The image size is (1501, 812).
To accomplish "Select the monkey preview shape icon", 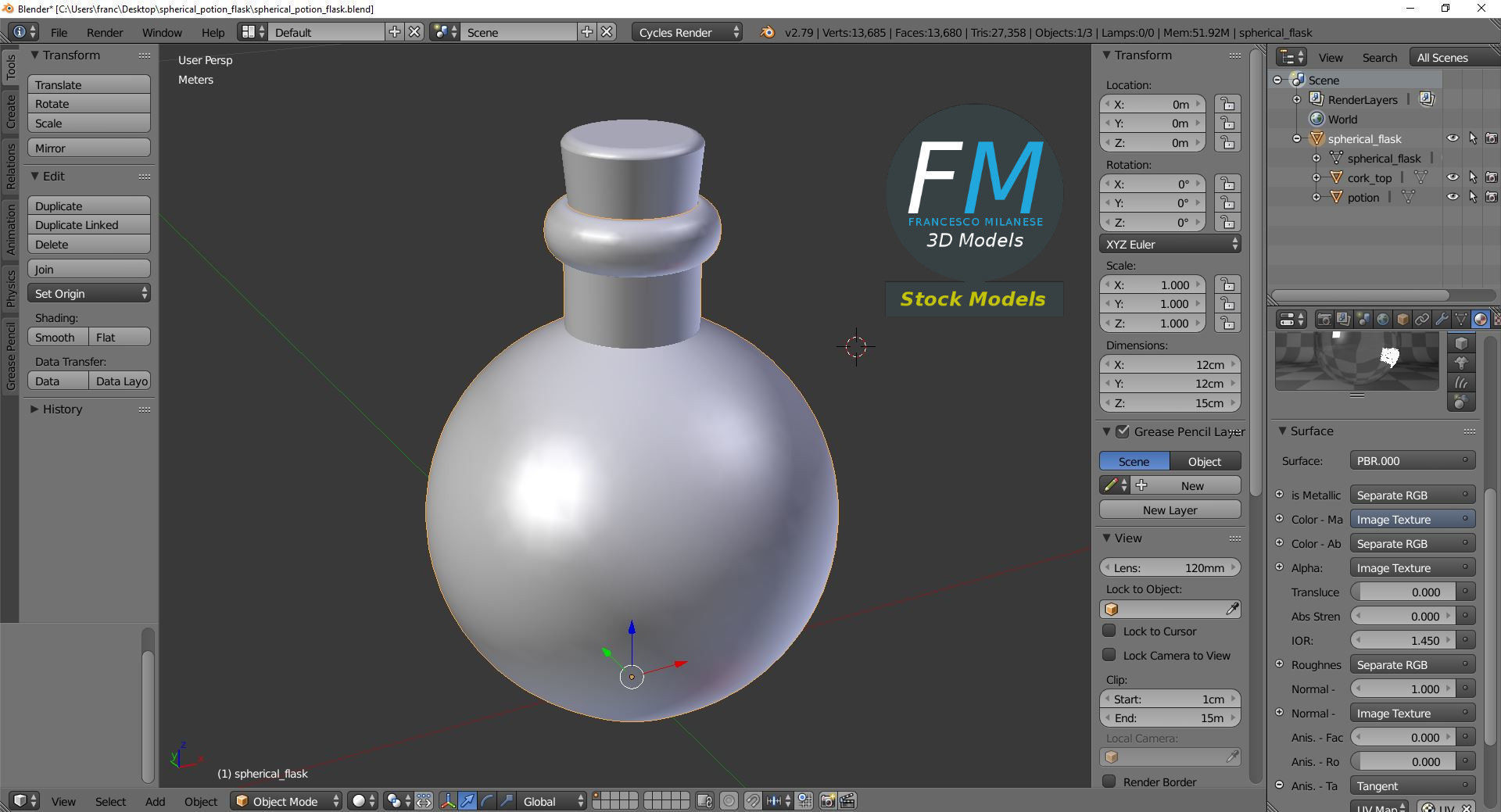I will coord(1461,363).
